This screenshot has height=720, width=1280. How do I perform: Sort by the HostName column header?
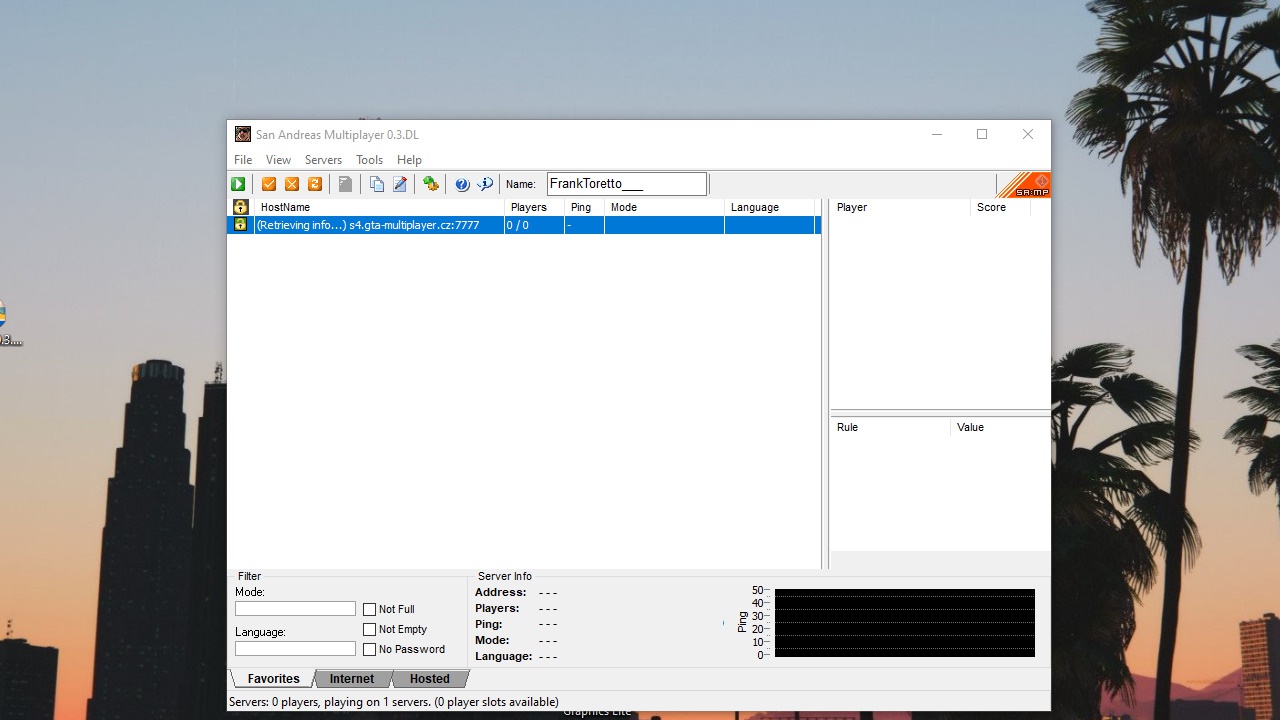pyautogui.click(x=378, y=207)
